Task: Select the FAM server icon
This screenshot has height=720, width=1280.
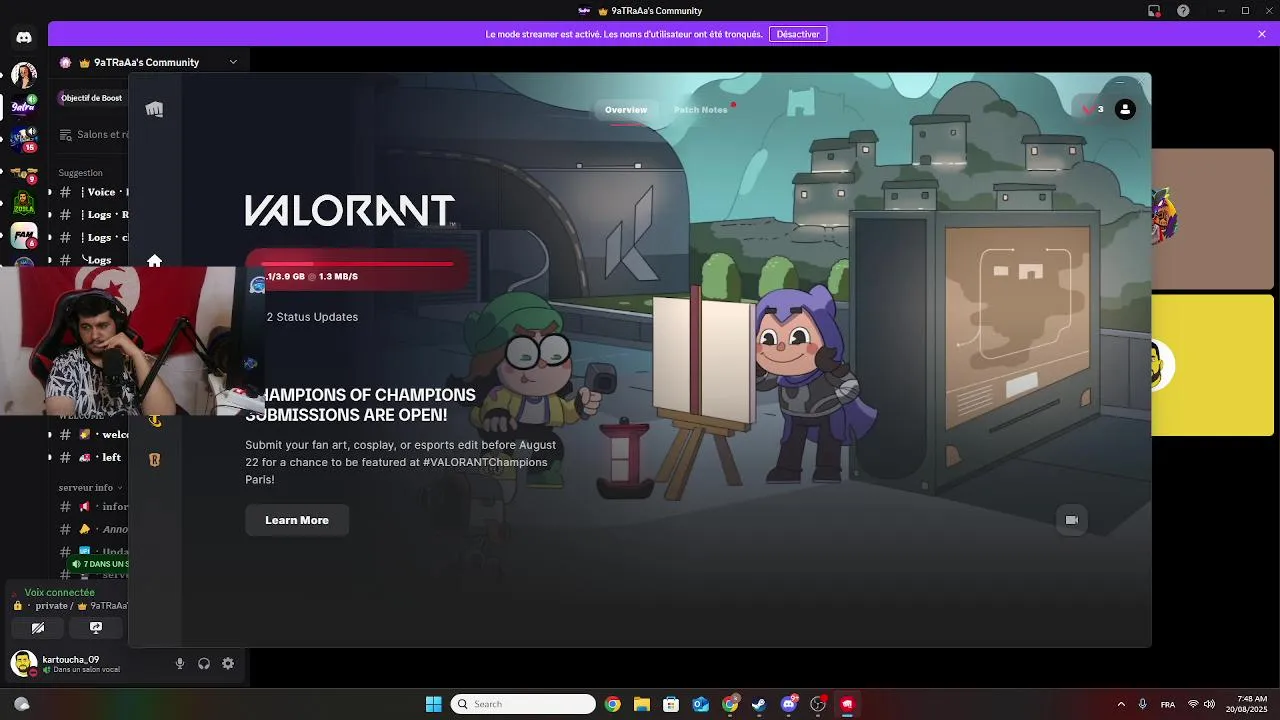Action: [24, 236]
